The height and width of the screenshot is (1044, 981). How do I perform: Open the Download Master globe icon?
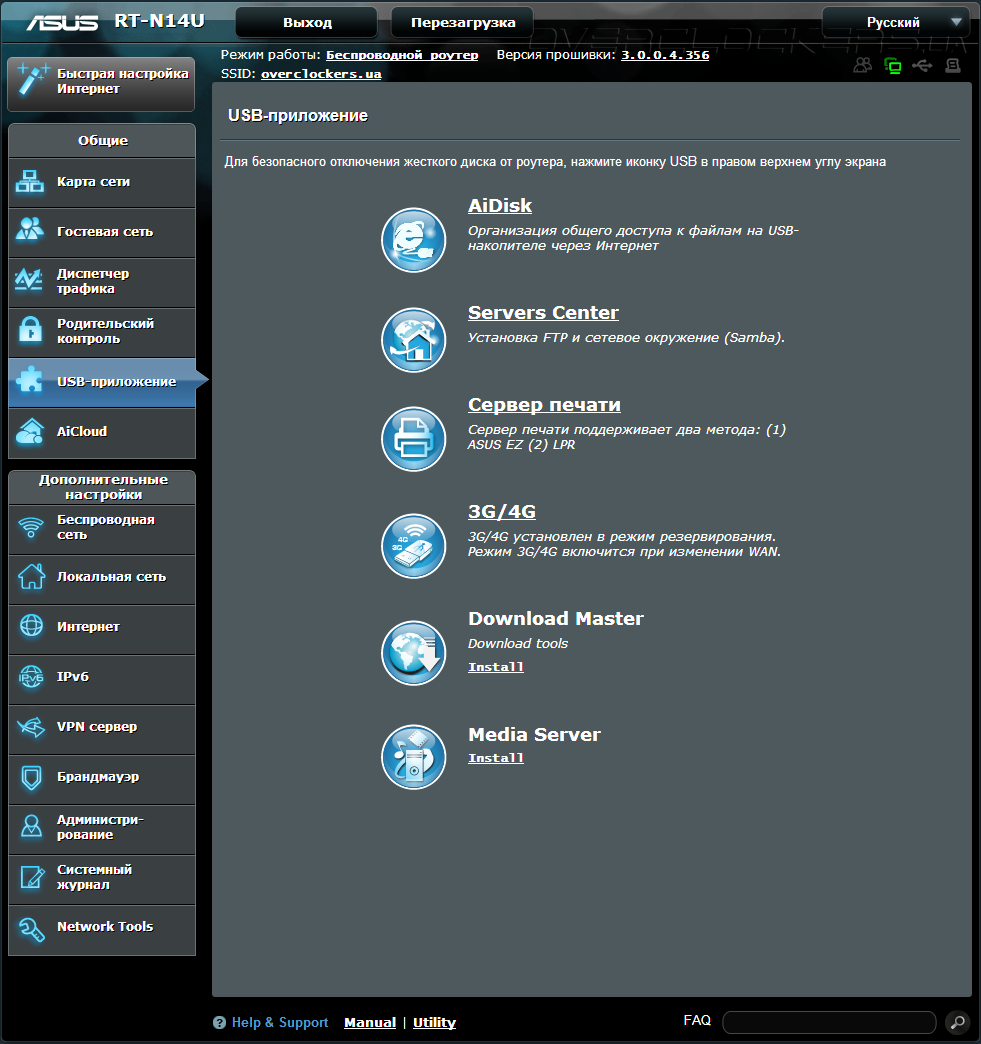[414, 653]
